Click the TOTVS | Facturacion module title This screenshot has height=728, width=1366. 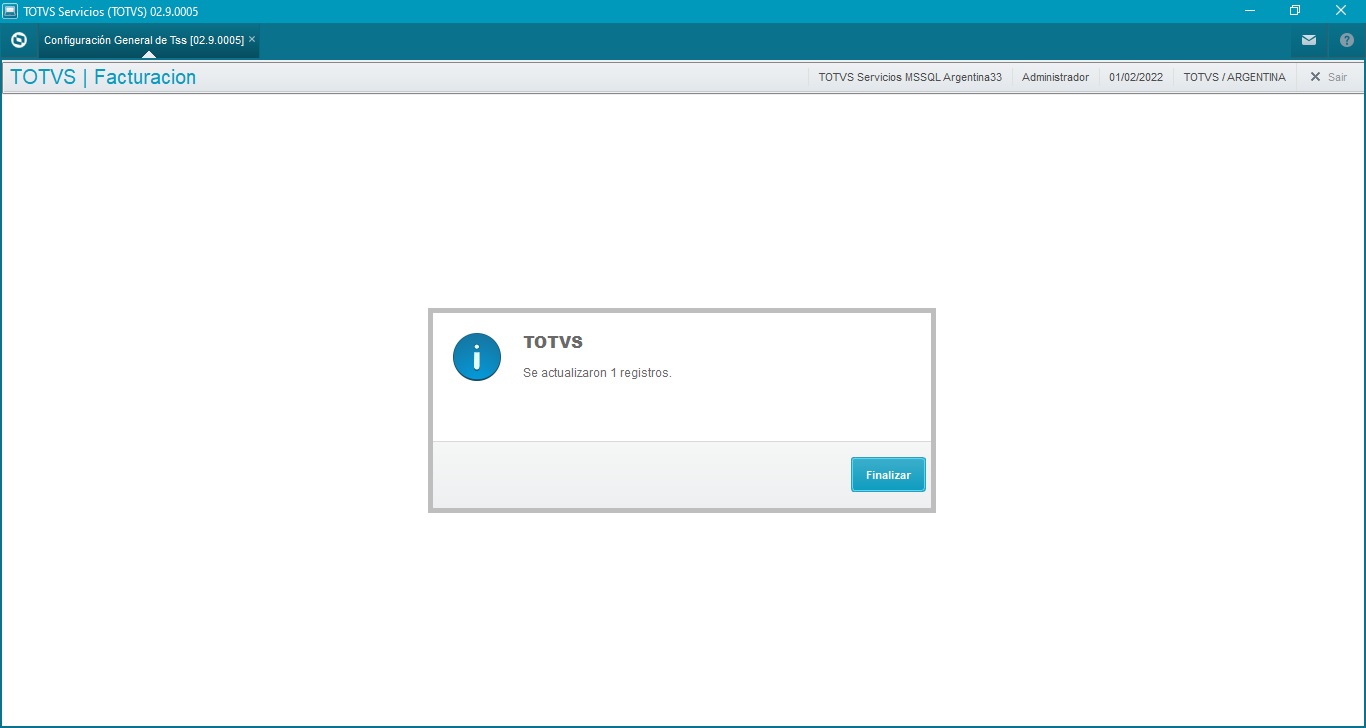103,77
